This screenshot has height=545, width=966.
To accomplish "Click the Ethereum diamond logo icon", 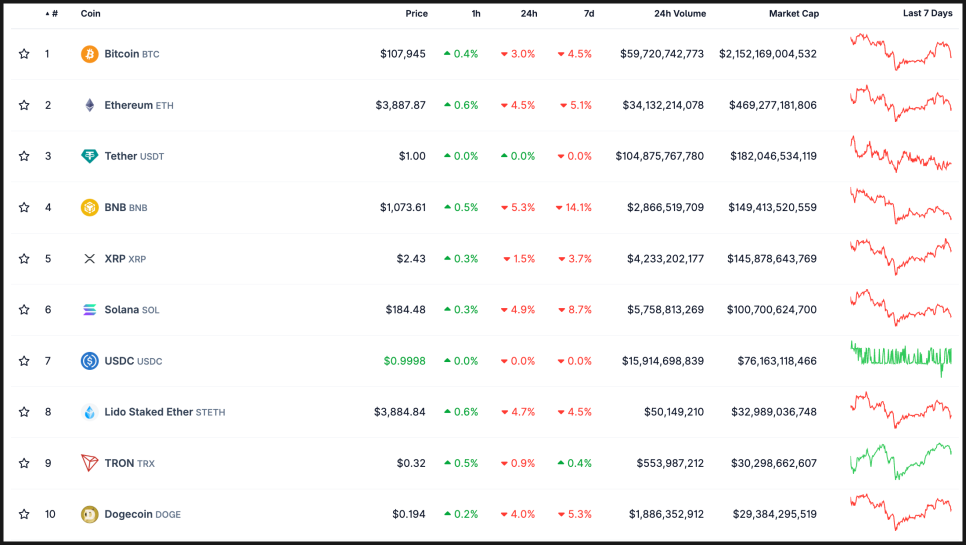I will click(90, 105).
